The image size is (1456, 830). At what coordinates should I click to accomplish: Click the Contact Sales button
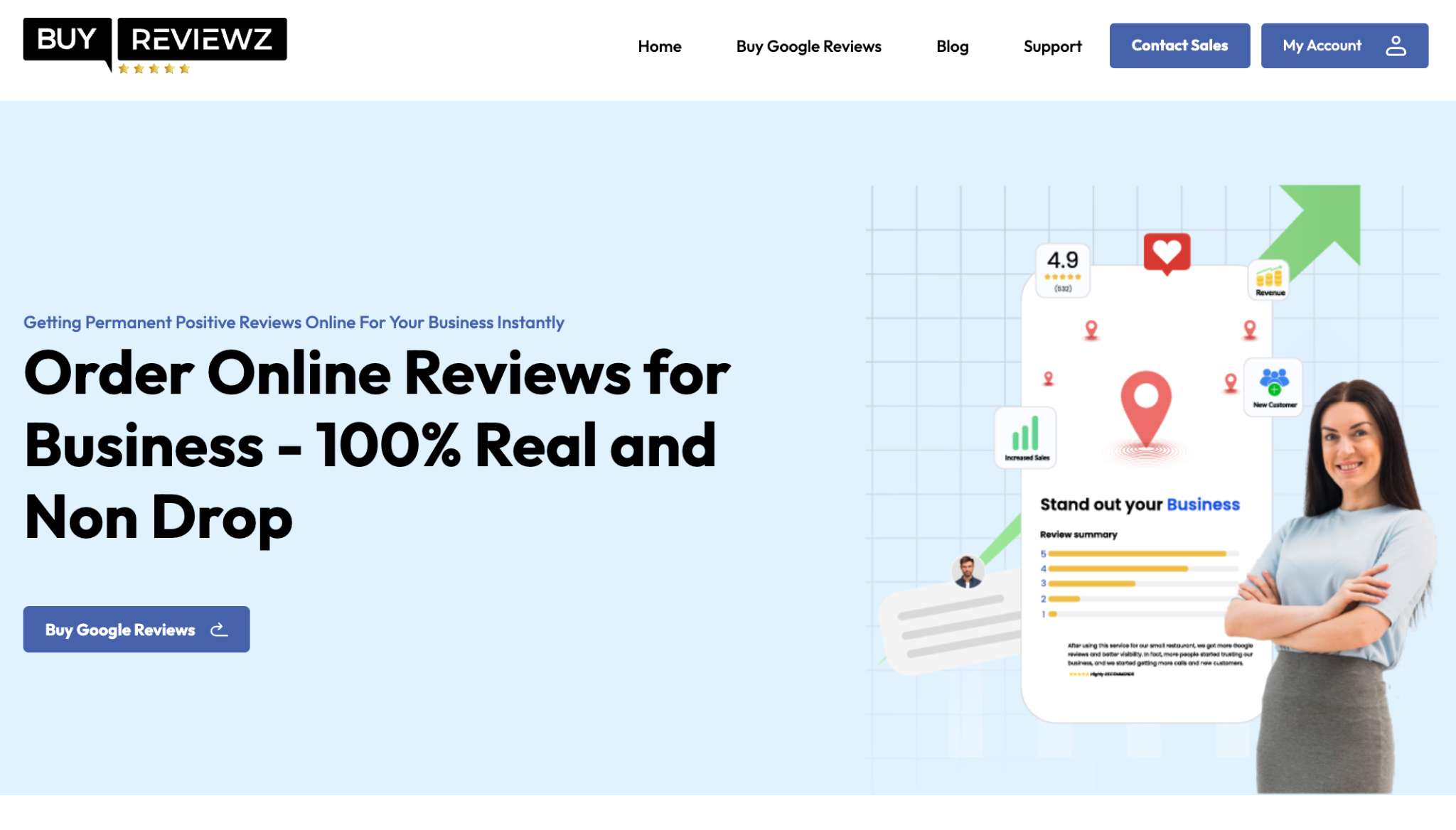(1179, 45)
